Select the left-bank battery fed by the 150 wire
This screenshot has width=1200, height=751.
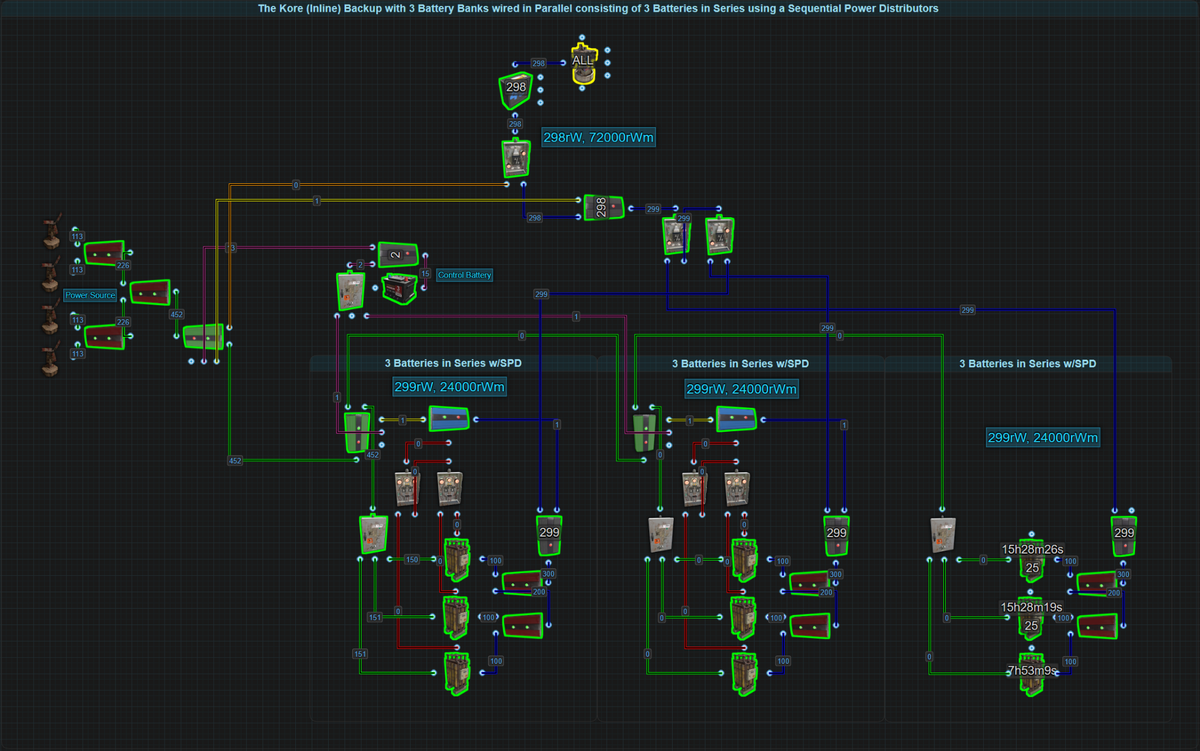click(455, 560)
